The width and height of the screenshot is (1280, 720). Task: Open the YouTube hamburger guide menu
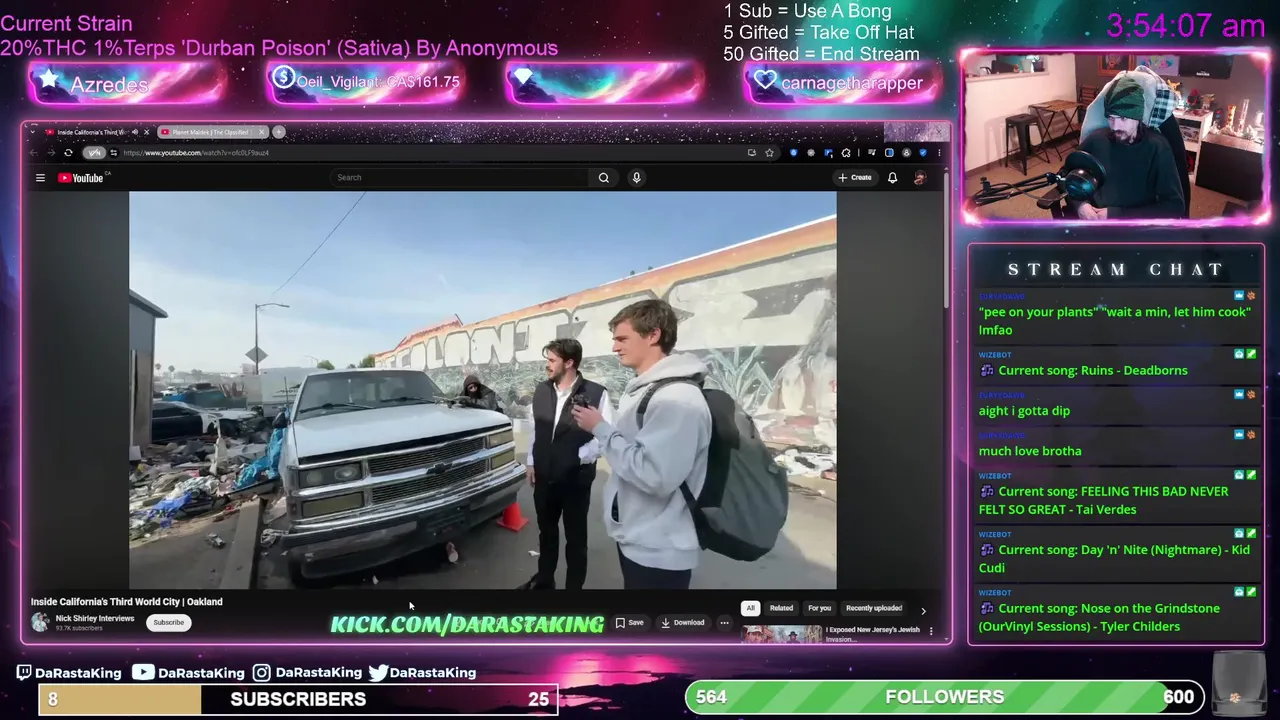[x=40, y=178]
